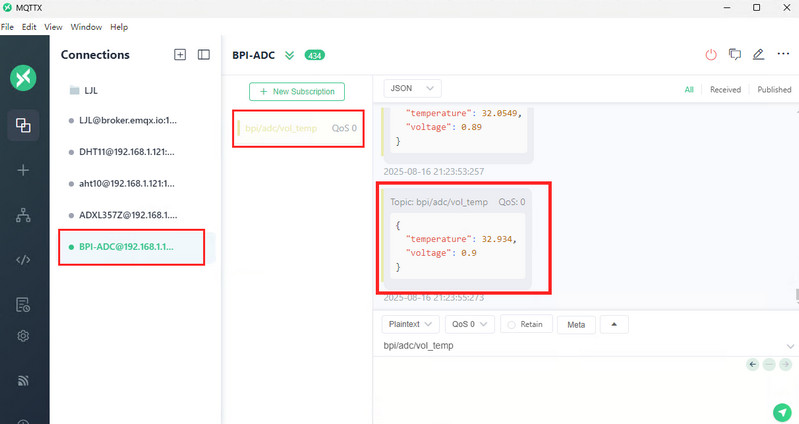Open the Window menu
The width and height of the screenshot is (799, 424).
pyautogui.click(x=86, y=27)
